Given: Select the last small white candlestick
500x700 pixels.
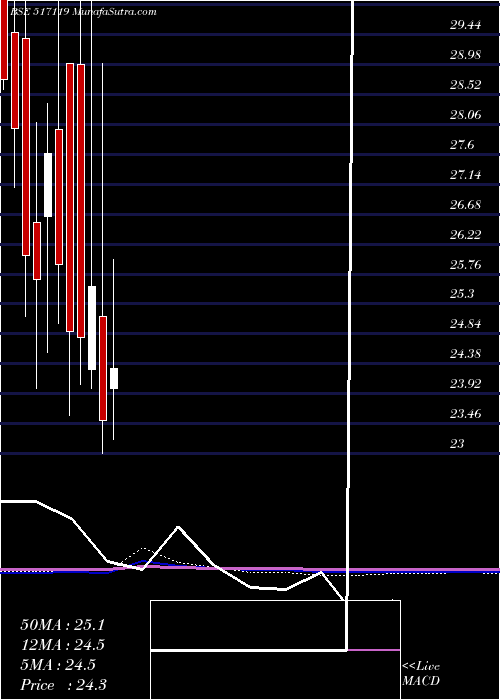Looking at the screenshot, I should coord(114,379).
